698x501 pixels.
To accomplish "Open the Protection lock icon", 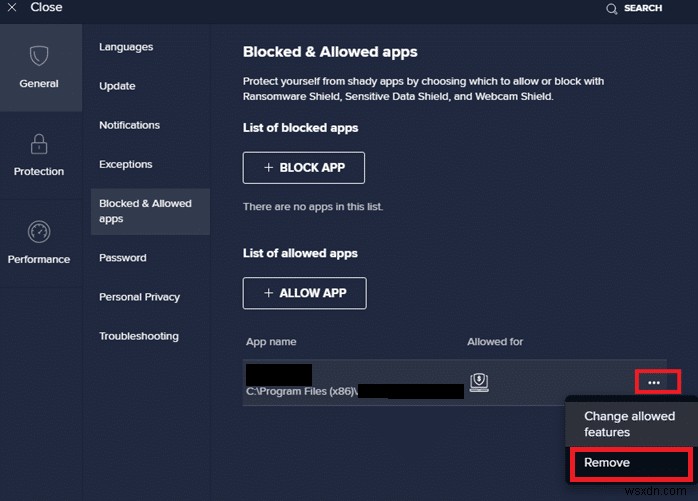I will point(39,143).
